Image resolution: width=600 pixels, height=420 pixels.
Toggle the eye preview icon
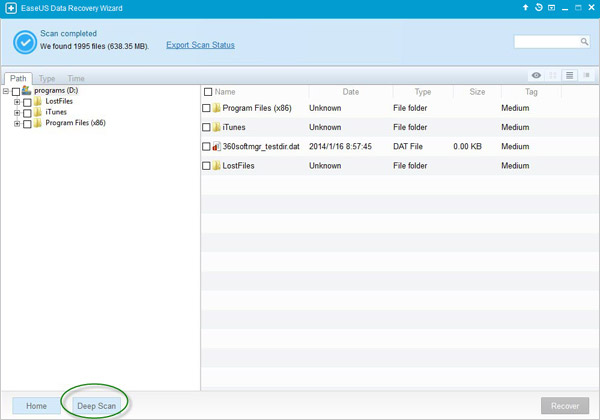pos(537,75)
